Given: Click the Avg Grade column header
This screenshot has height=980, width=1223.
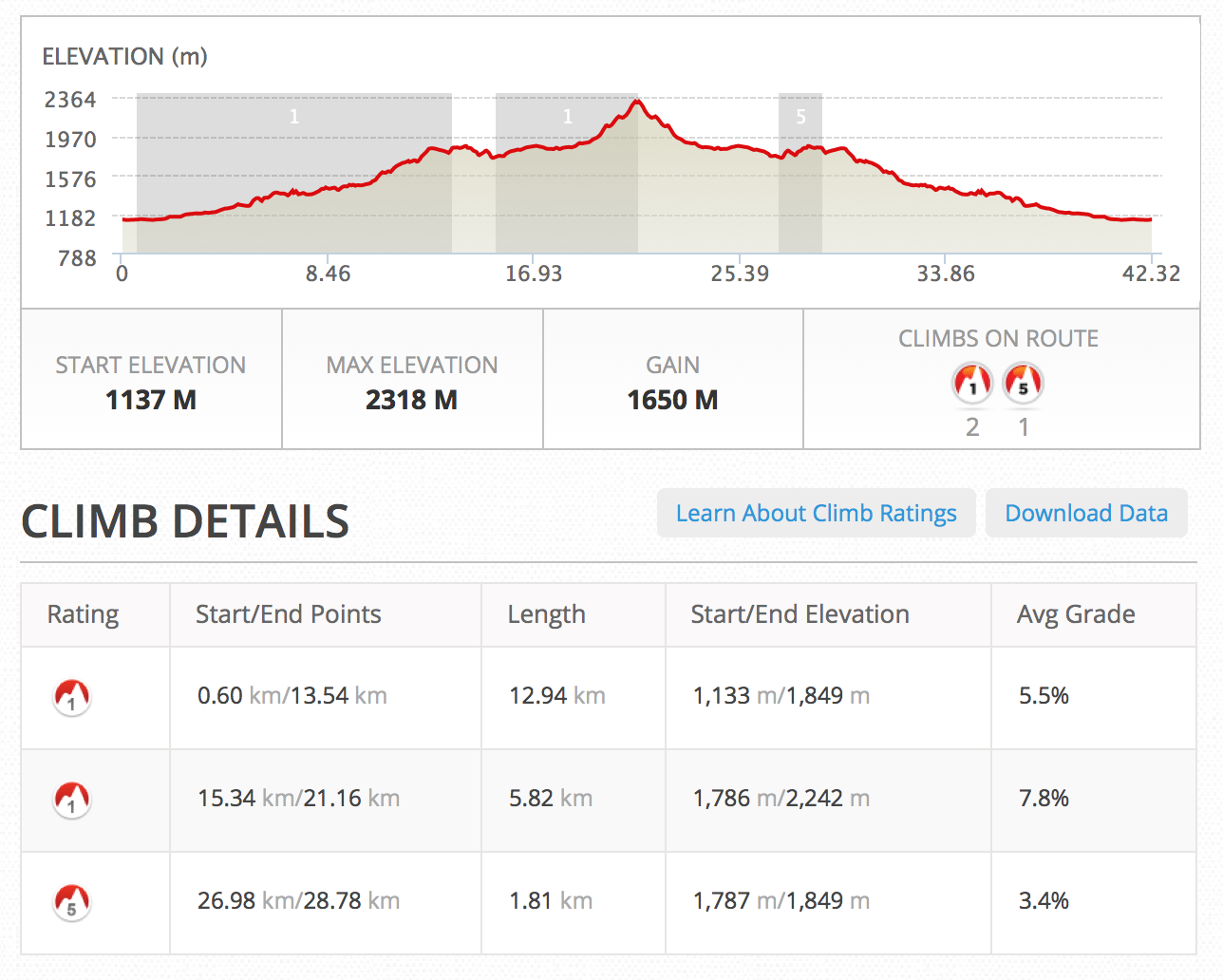Looking at the screenshot, I should pos(1076,614).
